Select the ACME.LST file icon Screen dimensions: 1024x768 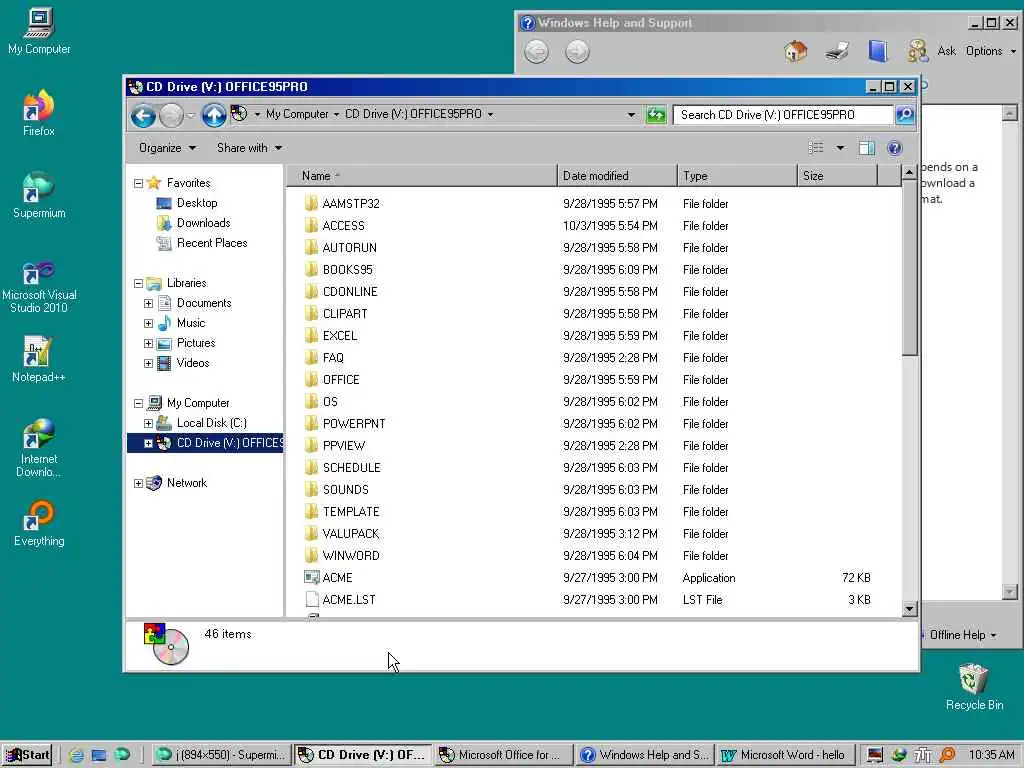(312, 600)
